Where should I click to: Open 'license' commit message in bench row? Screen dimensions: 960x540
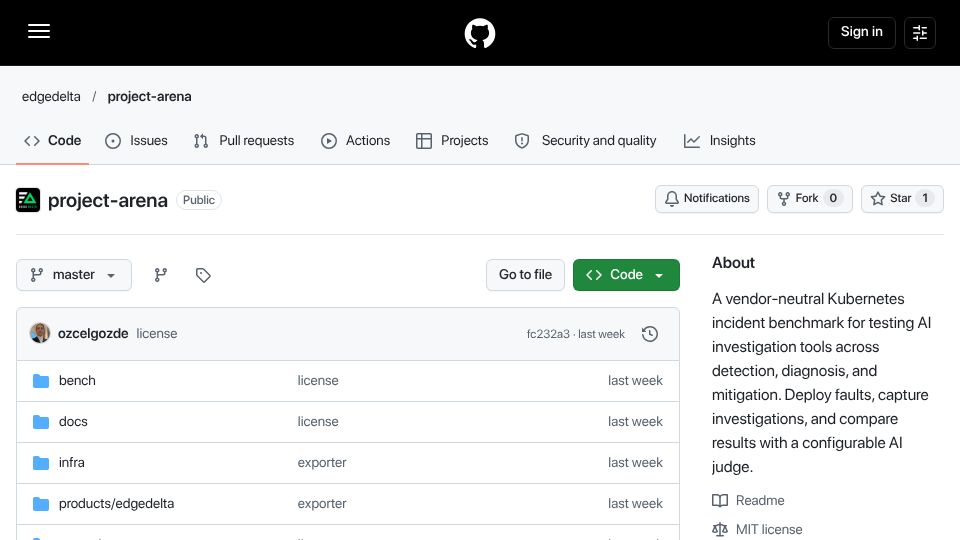[318, 381]
